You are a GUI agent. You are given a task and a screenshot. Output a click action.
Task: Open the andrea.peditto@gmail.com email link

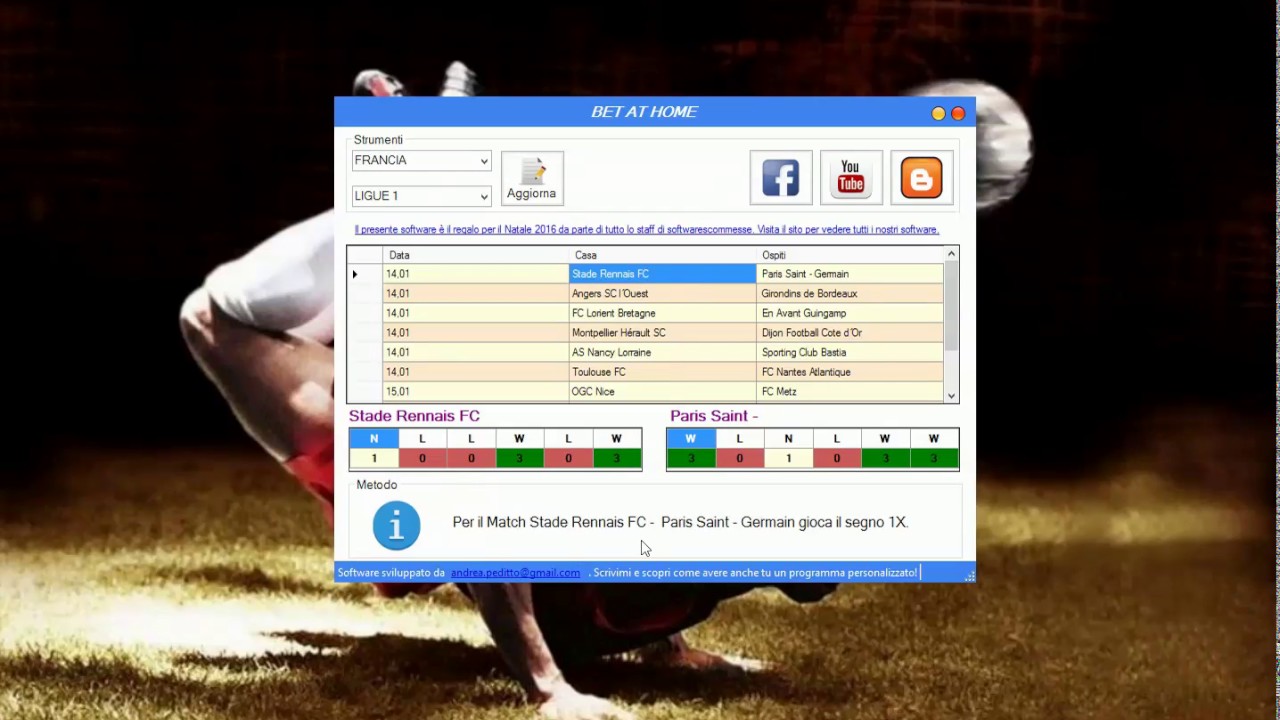pos(515,573)
